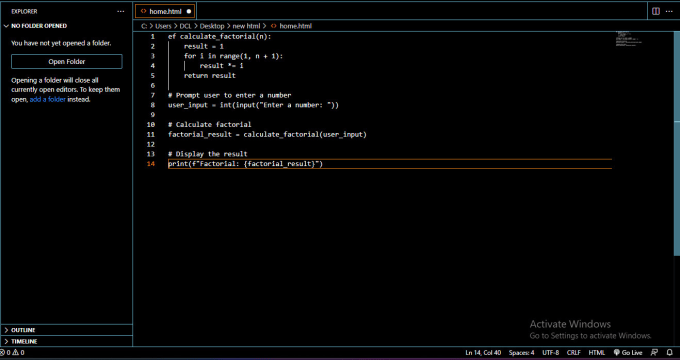Screen dimensions: 680x360
Task: Open the notifications bell in status bar
Action: [x=670, y=353]
